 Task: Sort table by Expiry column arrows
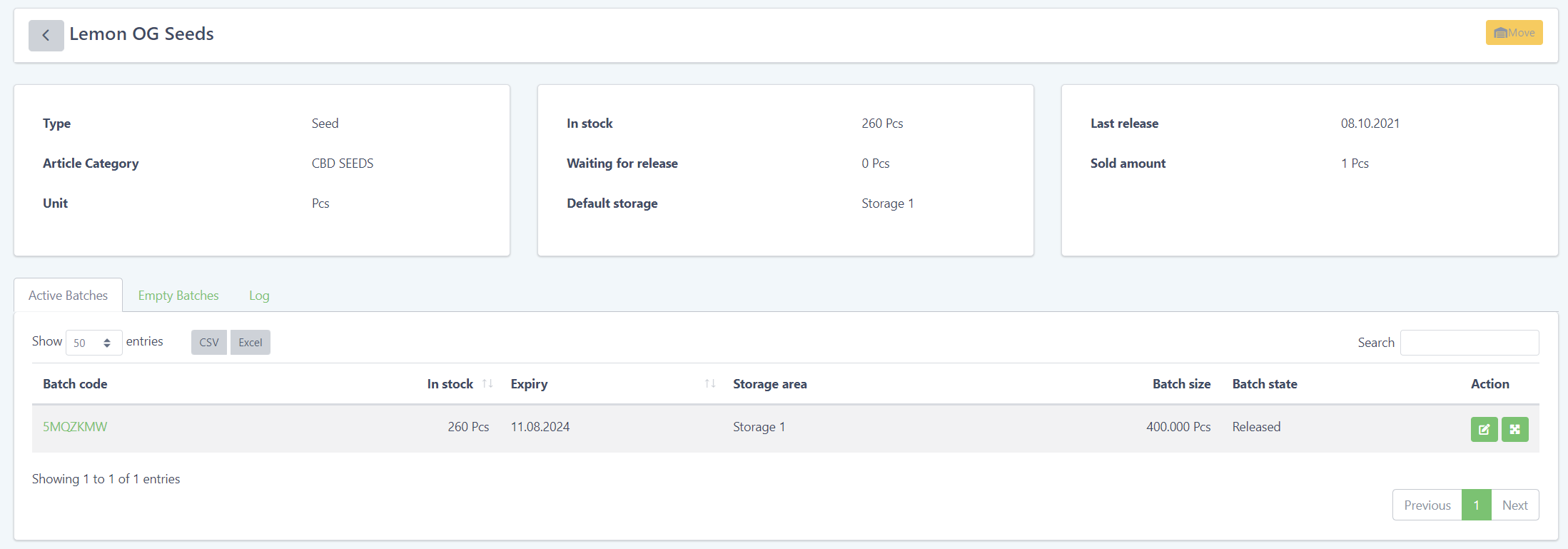(709, 384)
